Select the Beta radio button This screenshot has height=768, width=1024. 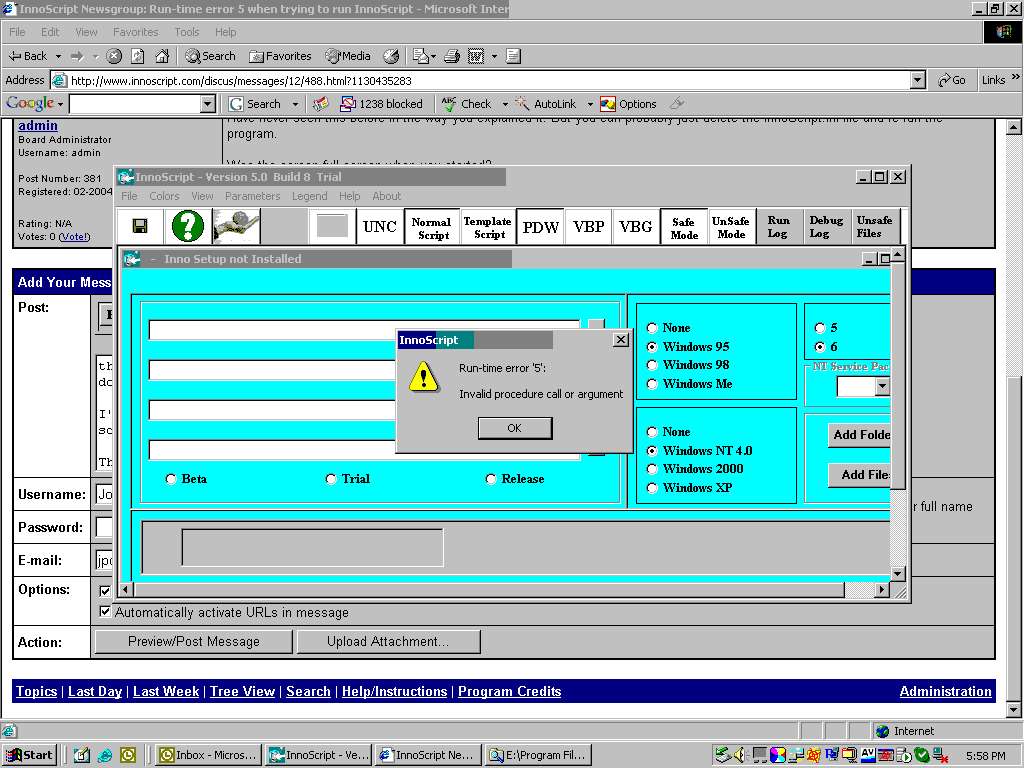pyautogui.click(x=171, y=479)
